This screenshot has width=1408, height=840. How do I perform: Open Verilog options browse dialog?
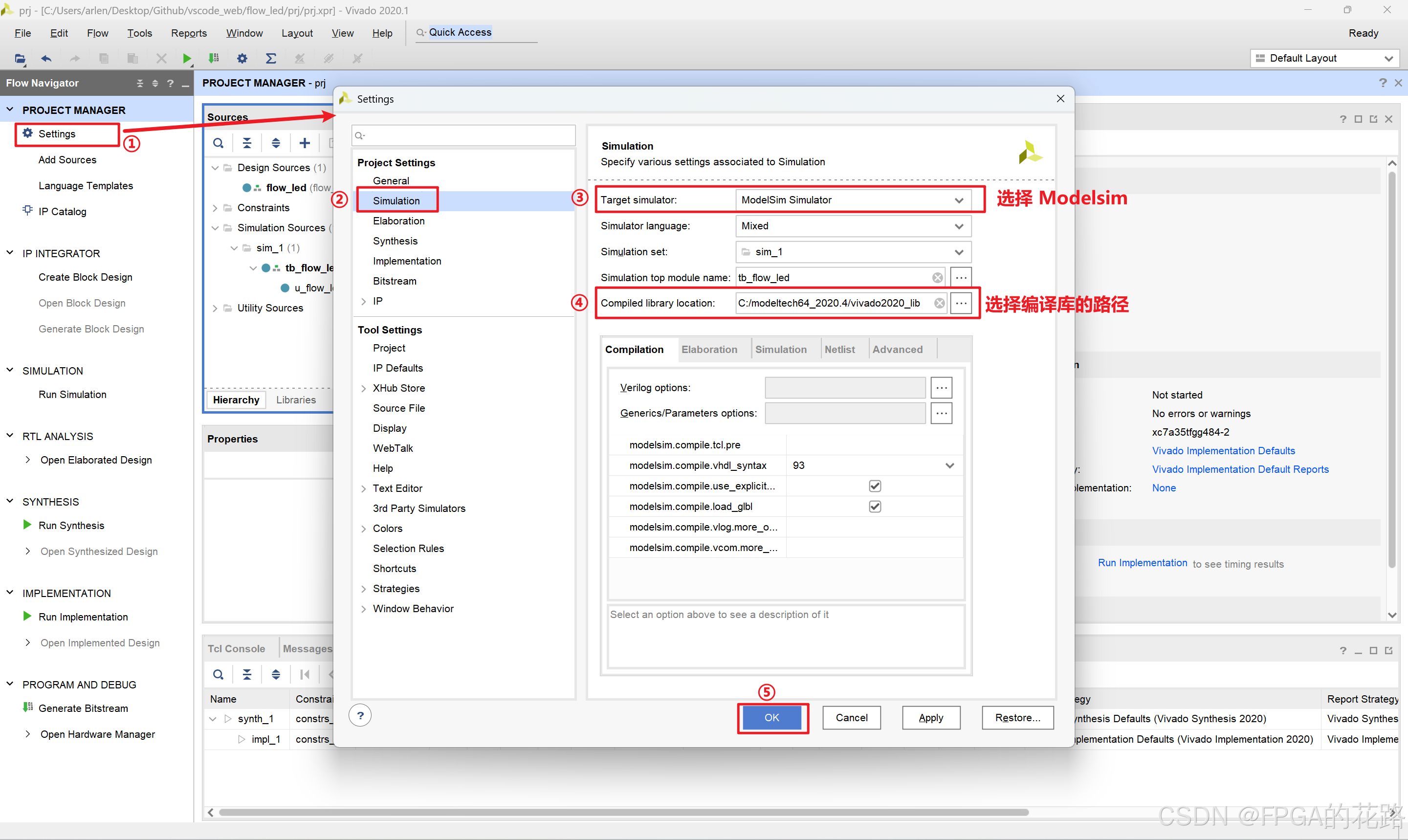point(941,388)
